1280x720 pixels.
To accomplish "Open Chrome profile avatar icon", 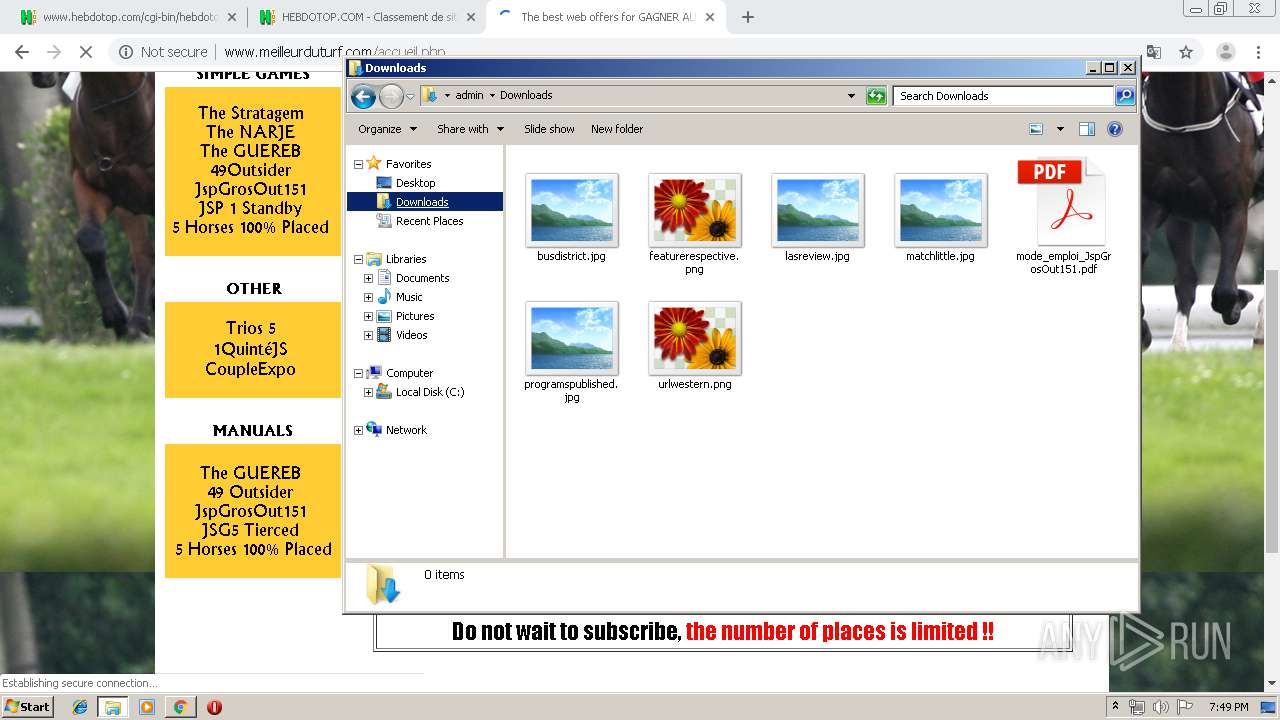I will tap(1225, 52).
